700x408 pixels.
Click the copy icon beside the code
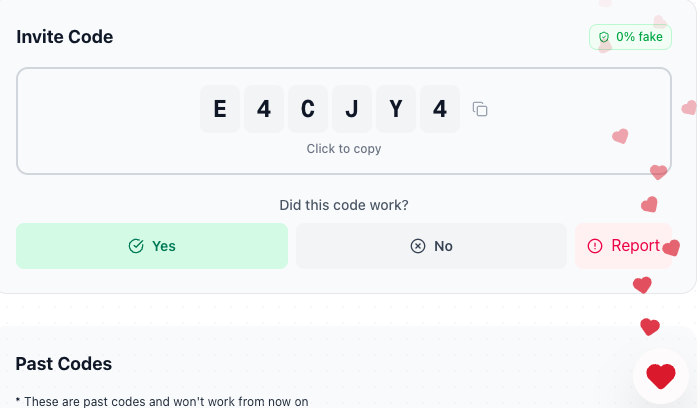pos(480,109)
